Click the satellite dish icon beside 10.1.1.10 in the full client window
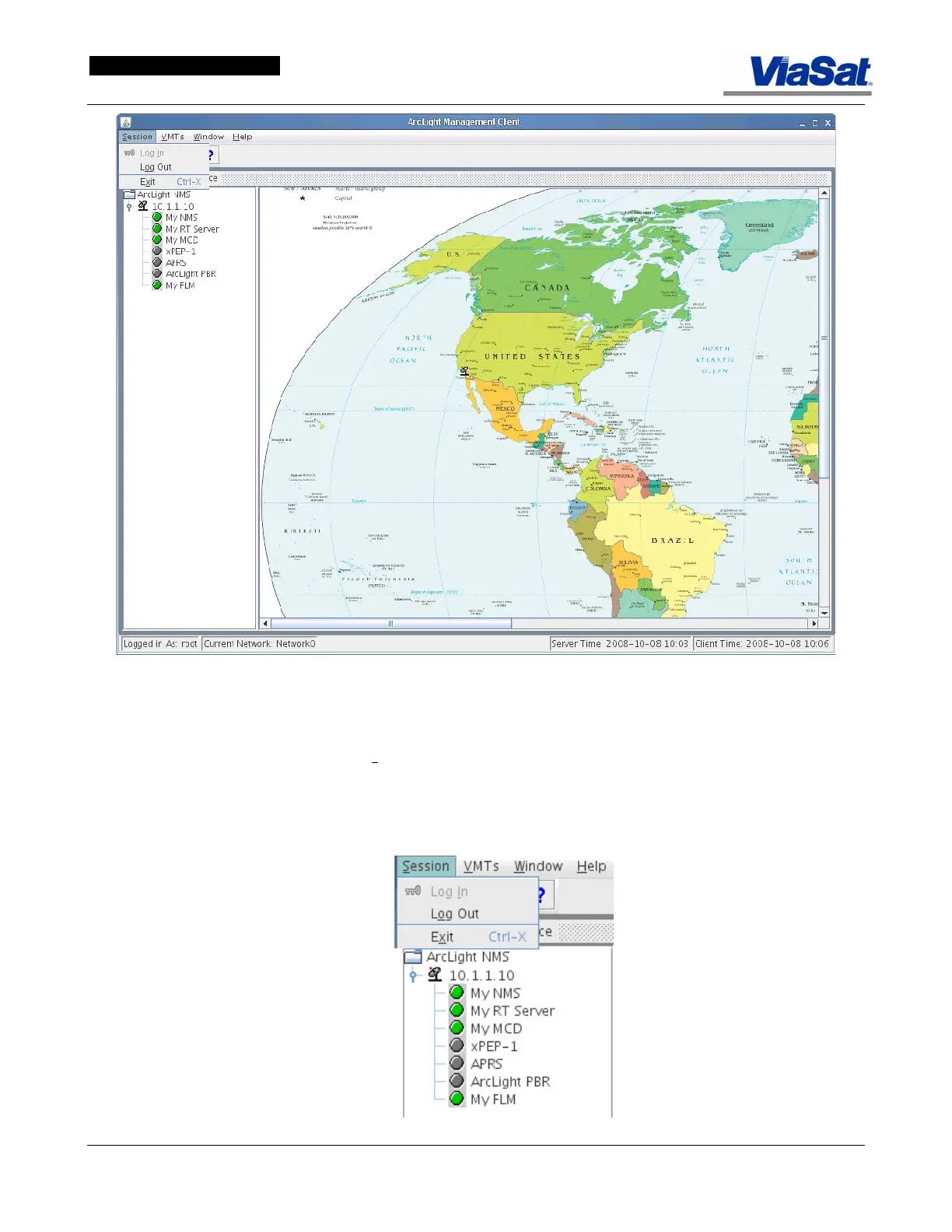 pos(142,206)
